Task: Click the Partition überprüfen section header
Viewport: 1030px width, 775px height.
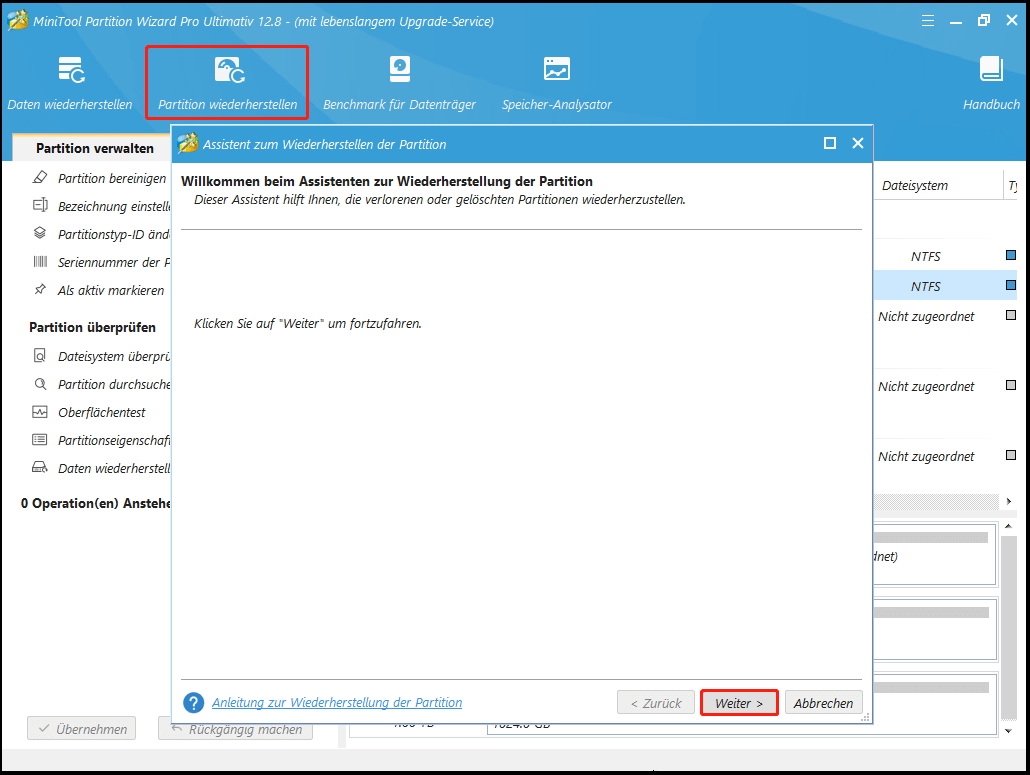Action: point(93,327)
